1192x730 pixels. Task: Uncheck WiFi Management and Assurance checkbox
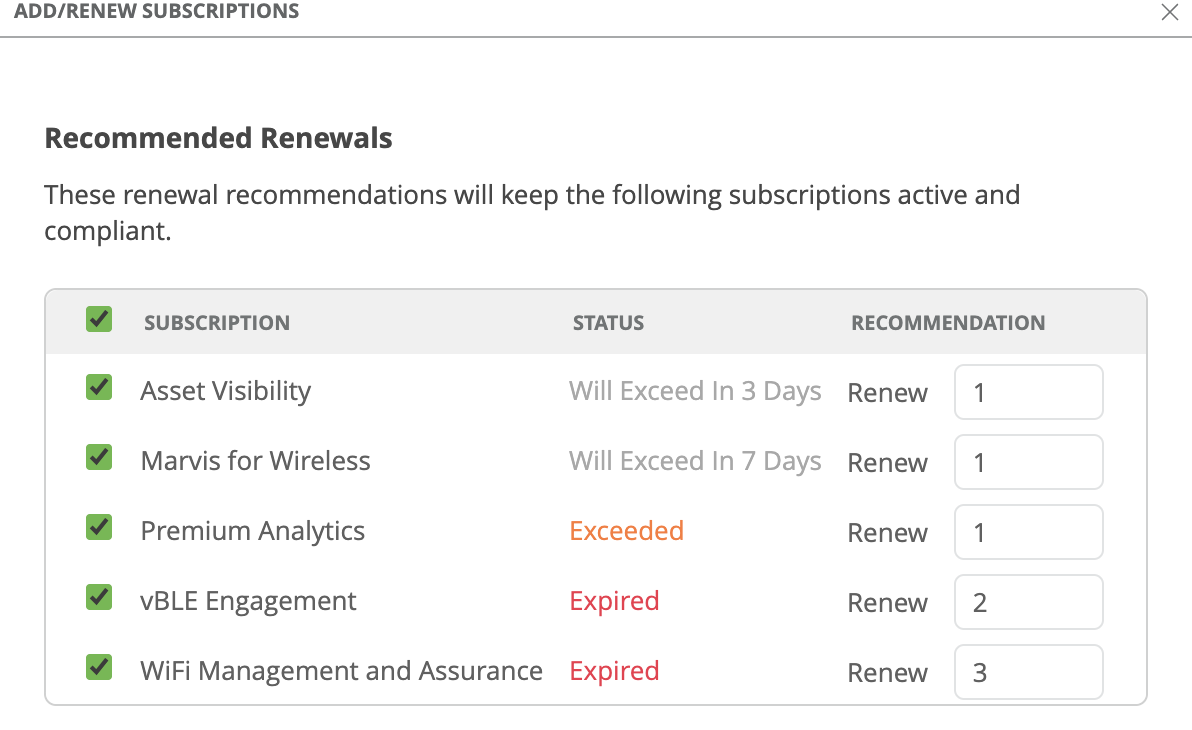[98, 668]
